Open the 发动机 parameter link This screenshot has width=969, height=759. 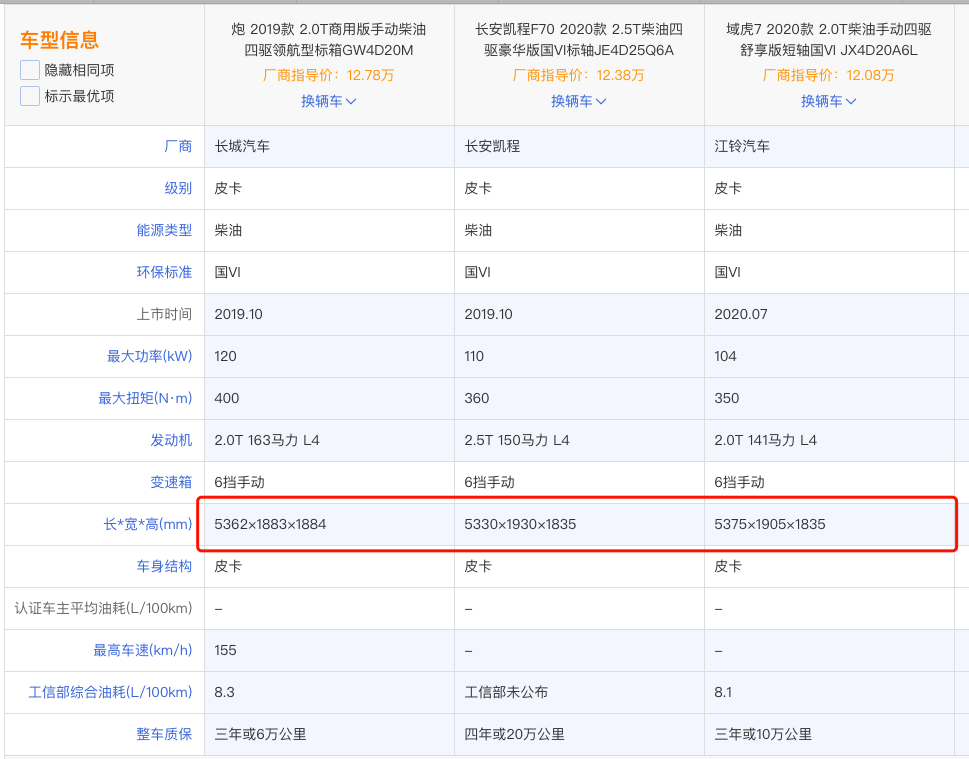171,440
